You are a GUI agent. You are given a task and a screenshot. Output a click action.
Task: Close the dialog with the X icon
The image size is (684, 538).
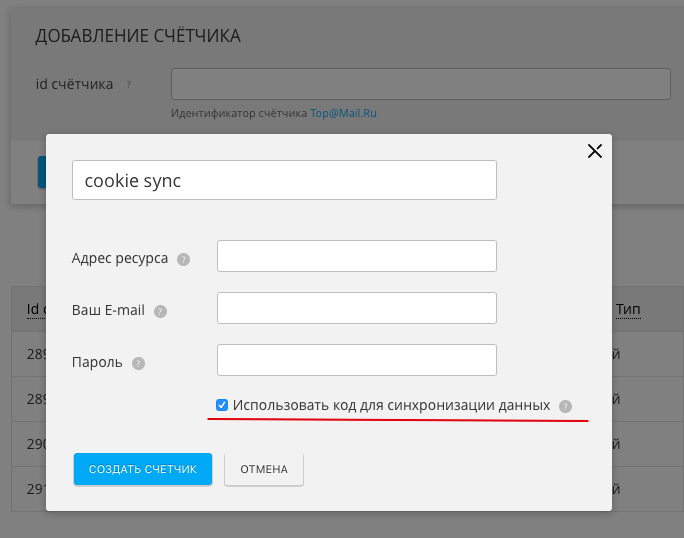595,151
